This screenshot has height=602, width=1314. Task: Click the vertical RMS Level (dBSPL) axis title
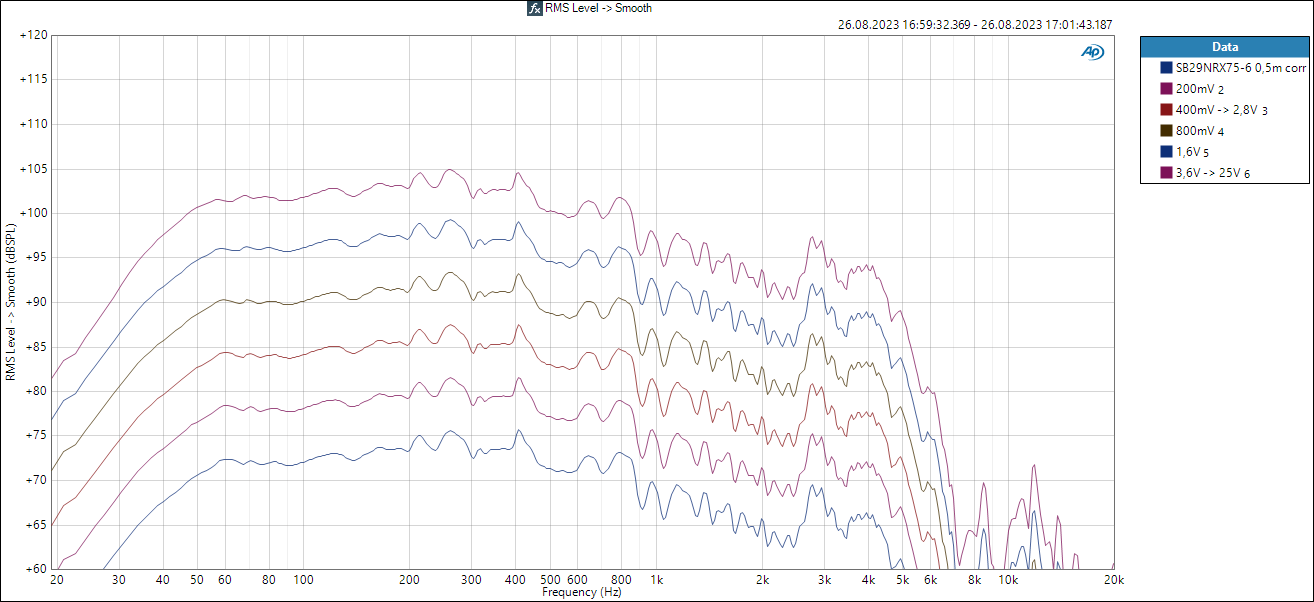(11, 301)
